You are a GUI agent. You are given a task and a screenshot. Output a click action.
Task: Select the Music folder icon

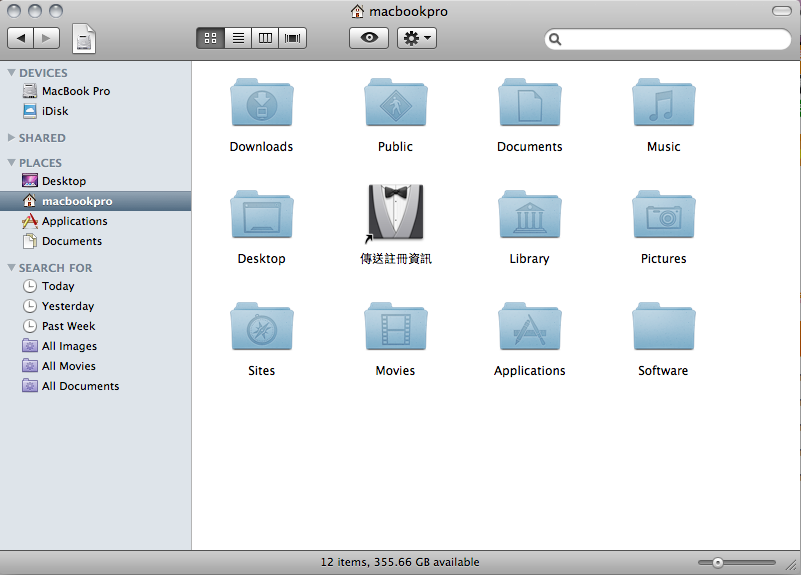click(x=664, y=102)
